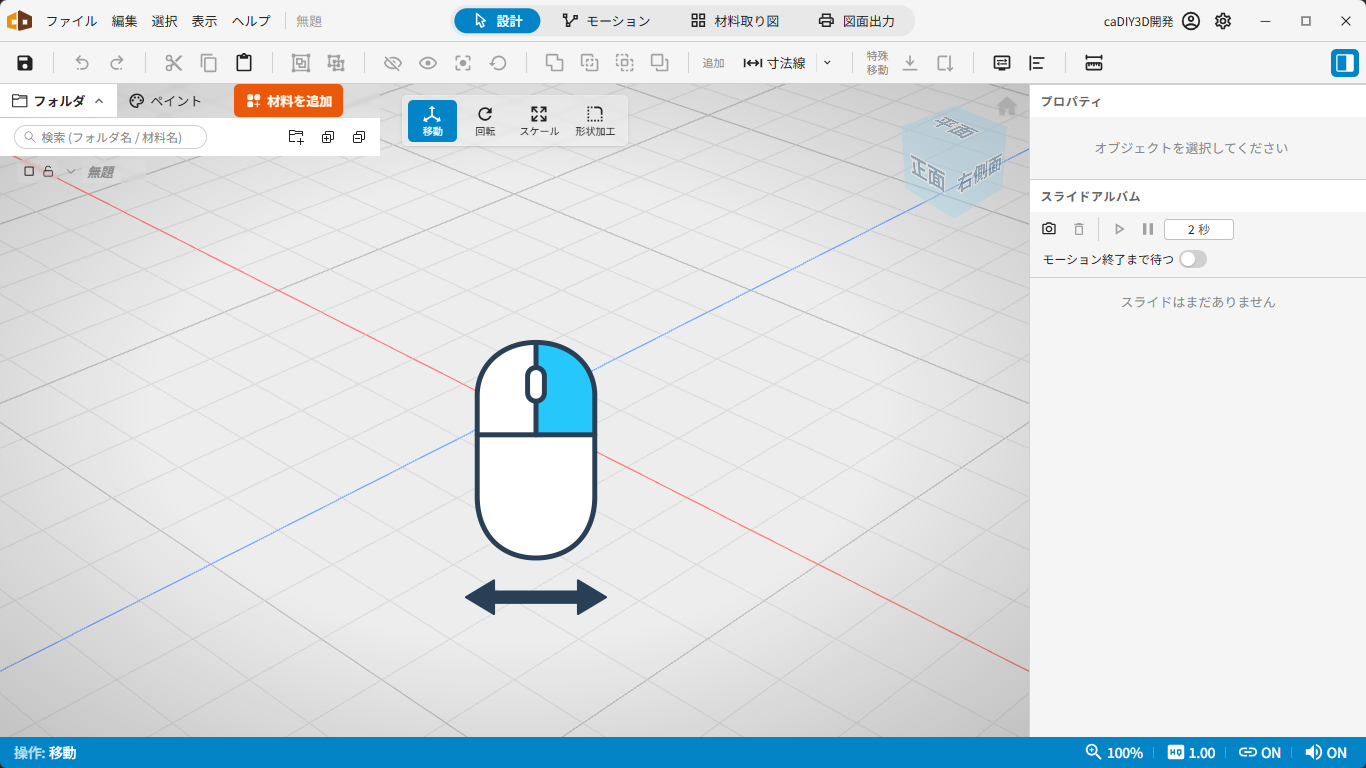
Task: Open the ファイル menu
Action: (72, 21)
